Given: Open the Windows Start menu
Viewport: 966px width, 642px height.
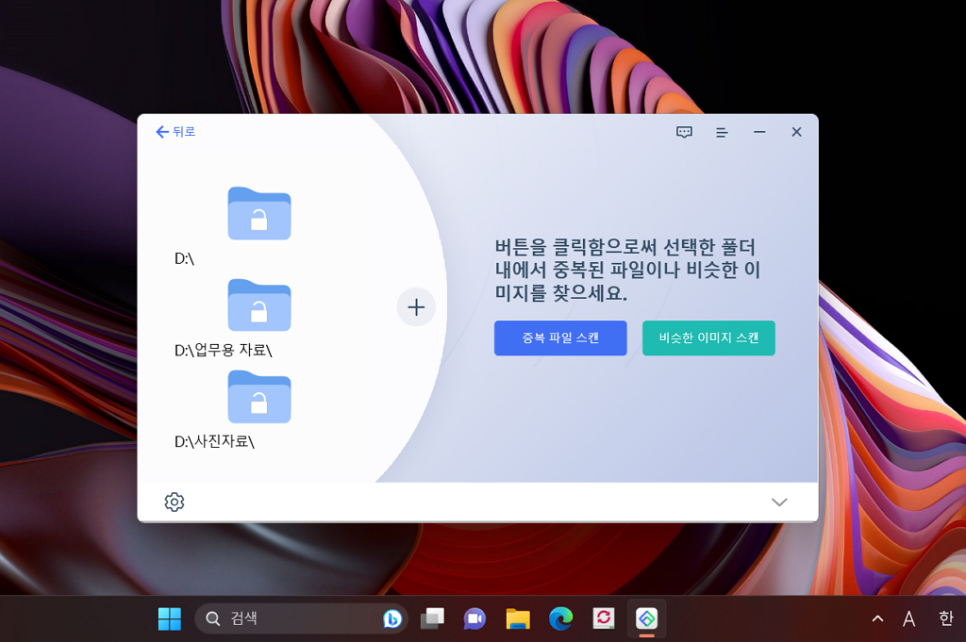Looking at the screenshot, I should 169,619.
